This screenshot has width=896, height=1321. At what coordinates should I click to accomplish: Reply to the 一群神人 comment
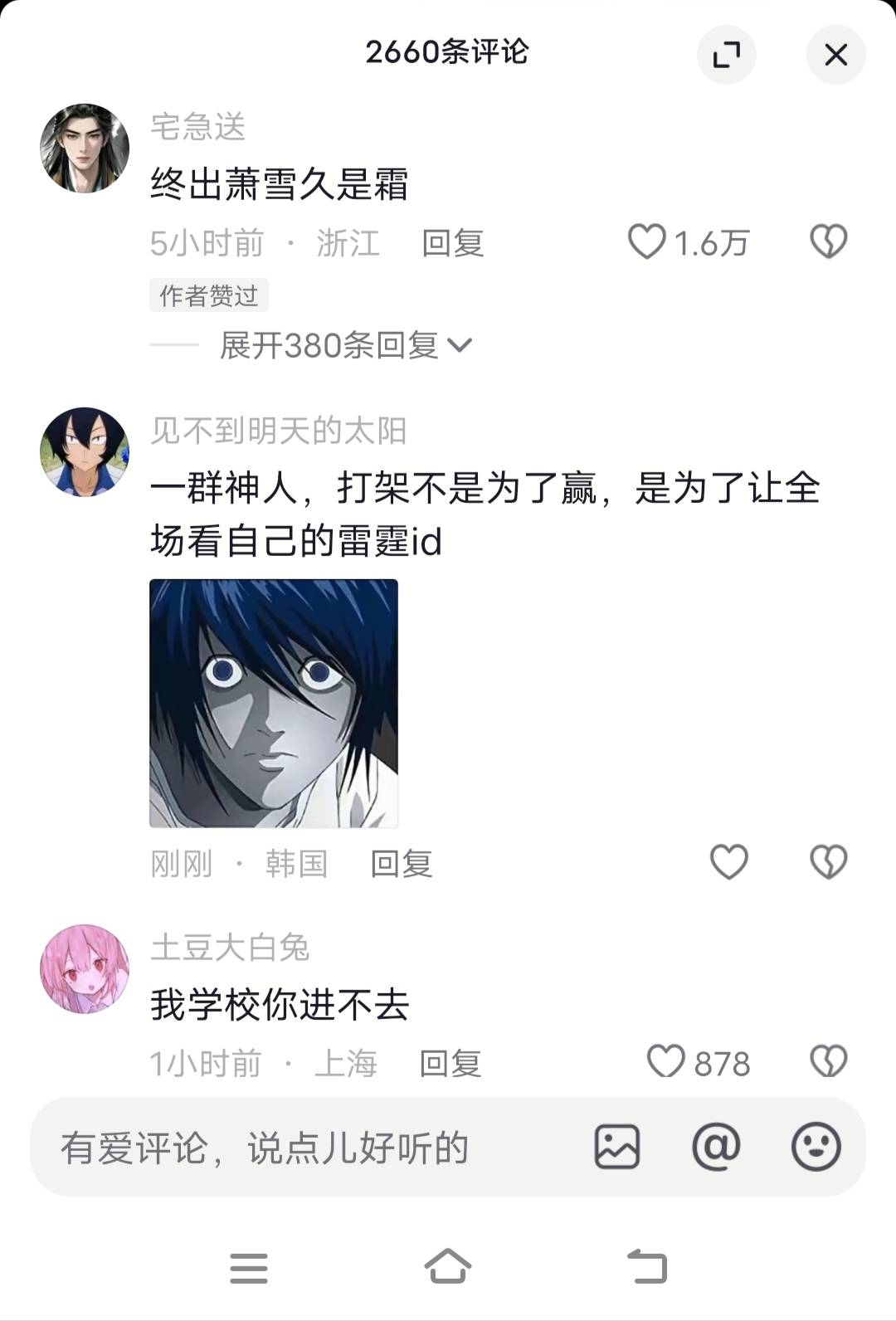point(401,864)
